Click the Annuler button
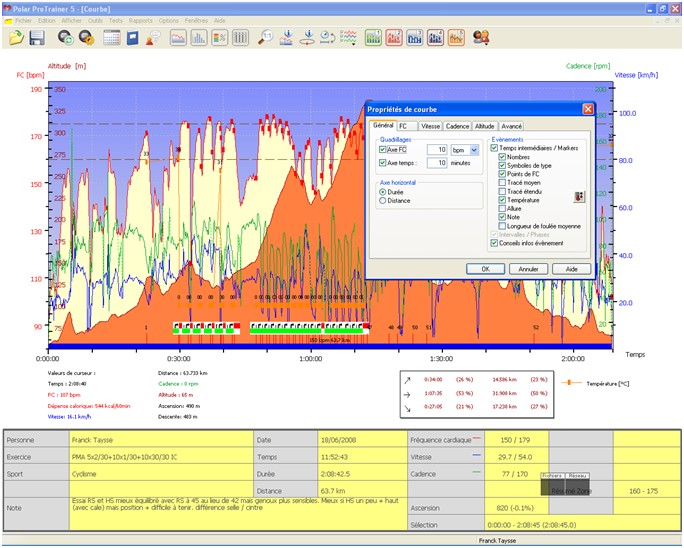The height and width of the screenshot is (548, 684). click(527, 268)
